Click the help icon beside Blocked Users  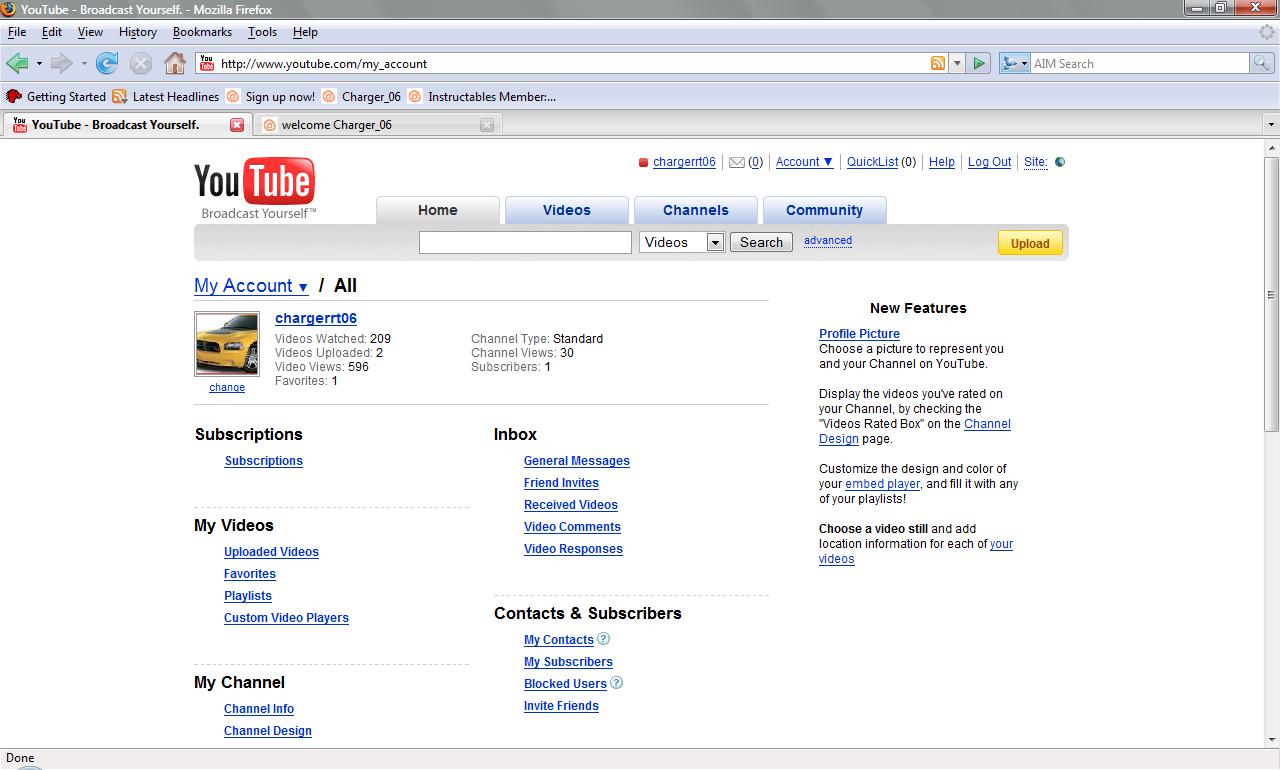pos(616,683)
